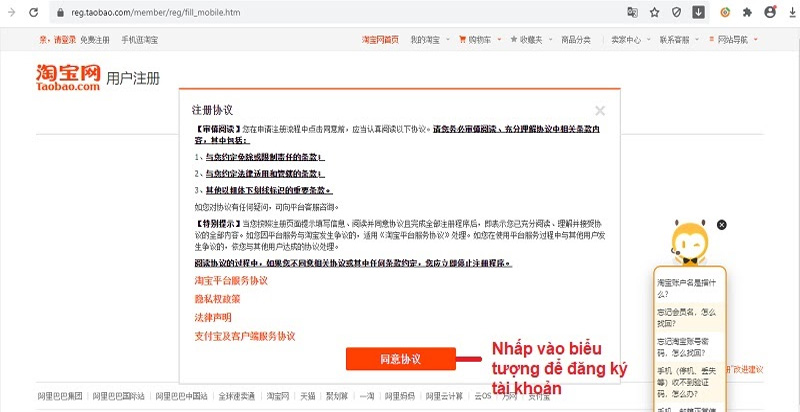
Task: Open footer link 阿里巴巴国际站
Action: (x=118, y=396)
